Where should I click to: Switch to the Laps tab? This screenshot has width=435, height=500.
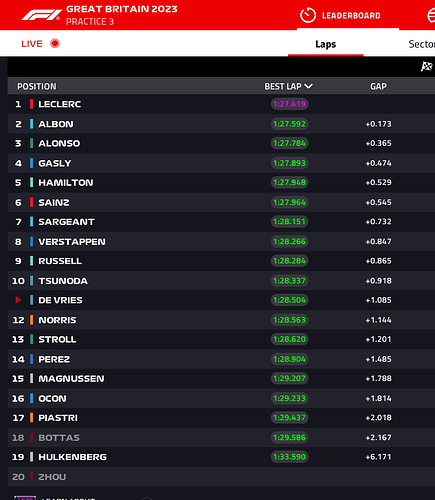[326, 44]
